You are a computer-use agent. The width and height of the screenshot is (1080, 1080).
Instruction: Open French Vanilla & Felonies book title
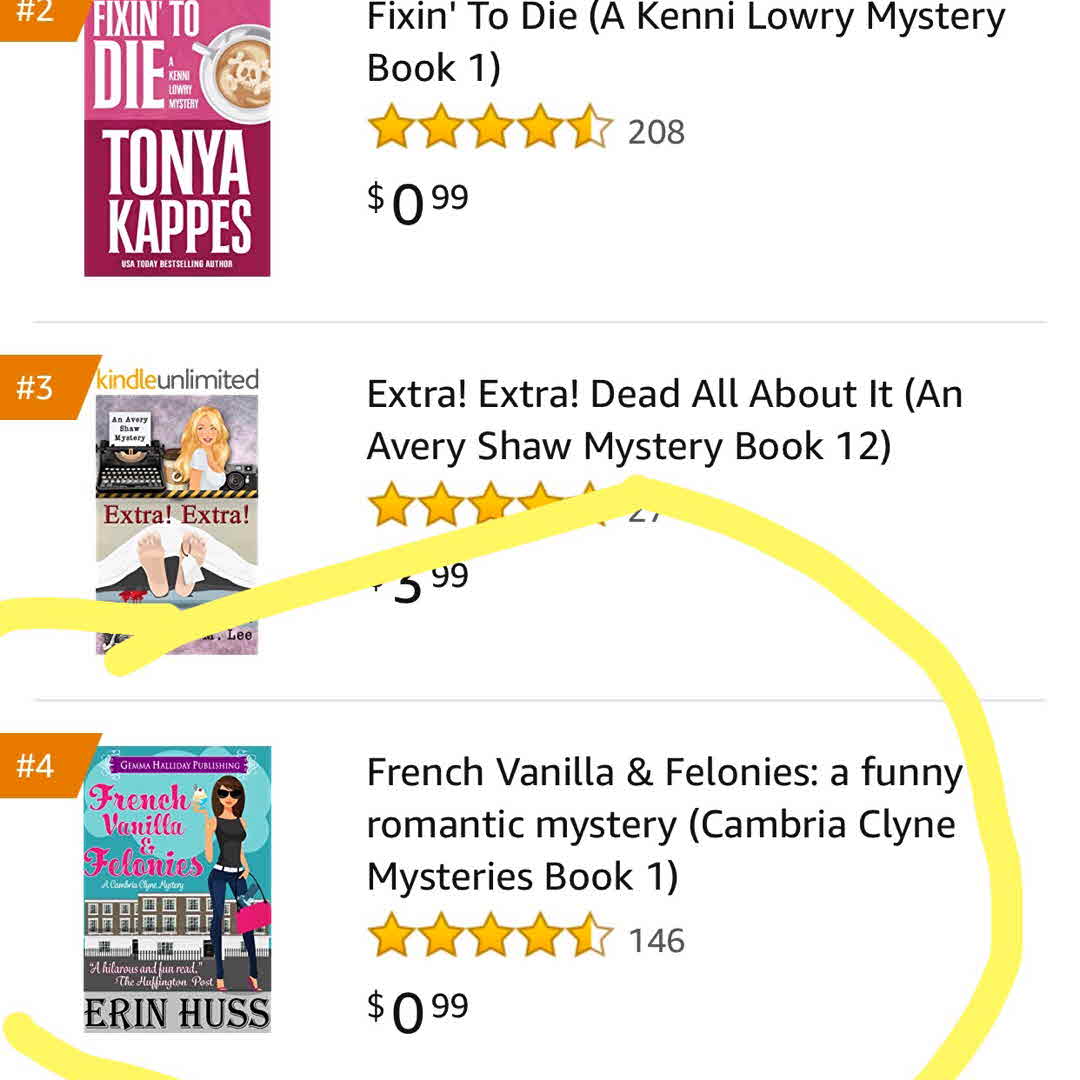click(664, 825)
